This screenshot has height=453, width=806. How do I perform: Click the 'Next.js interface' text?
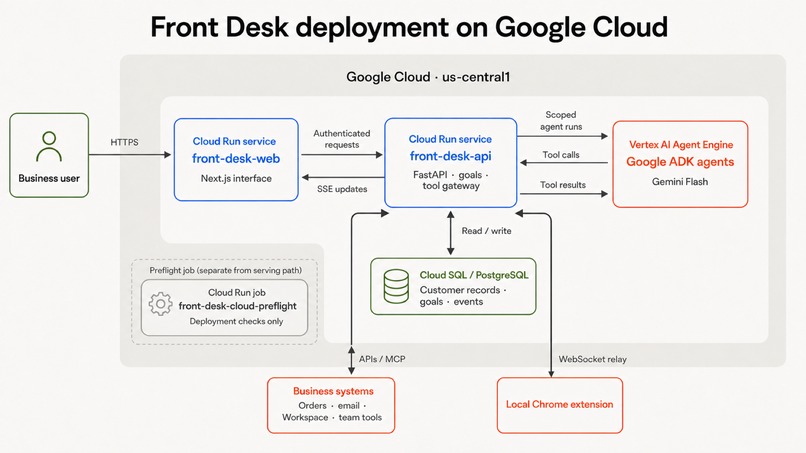coord(236,178)
